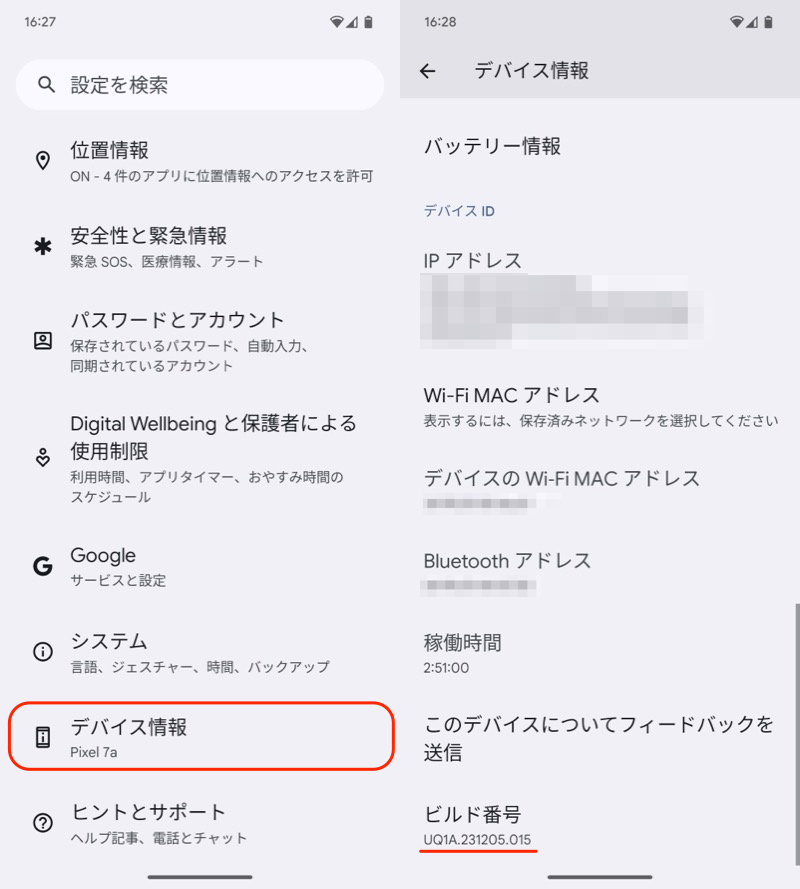Click the パスワードとアカウント account icon

pyautogui.click(x=43, y=341)
